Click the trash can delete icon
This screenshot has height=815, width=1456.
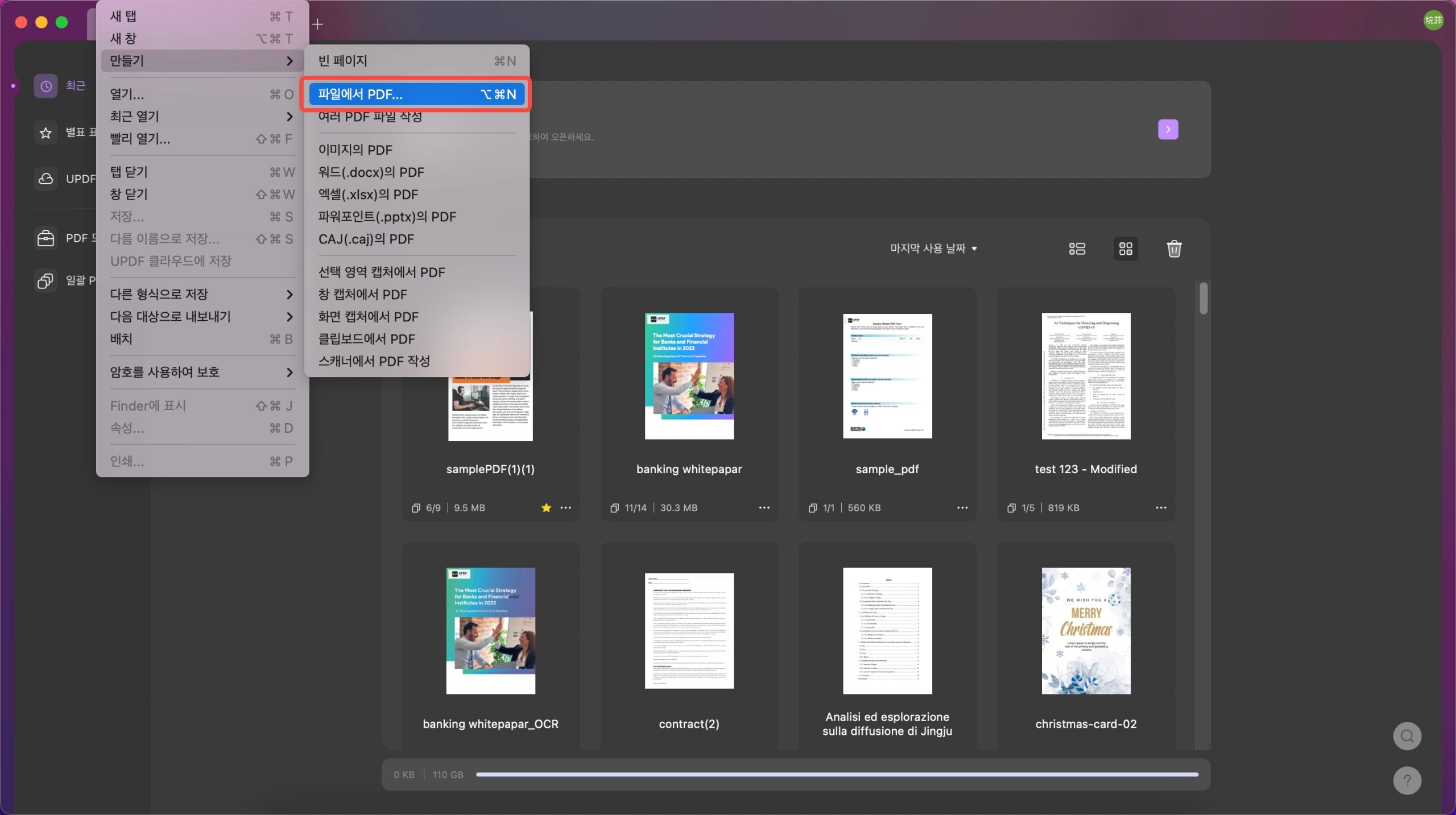pyautogui.click(x=1174, y=249)
